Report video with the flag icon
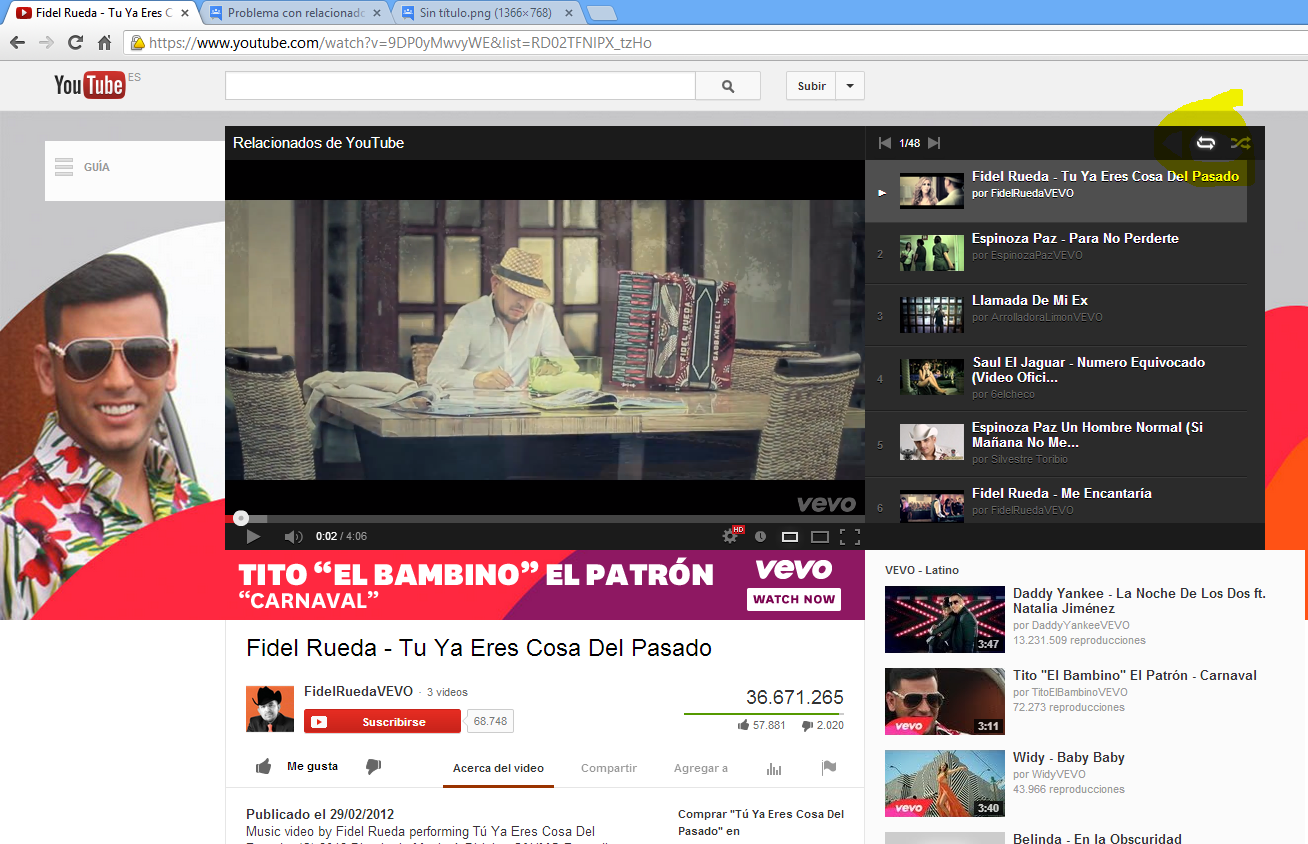The image size is (1308, 844). click(829, 768)
